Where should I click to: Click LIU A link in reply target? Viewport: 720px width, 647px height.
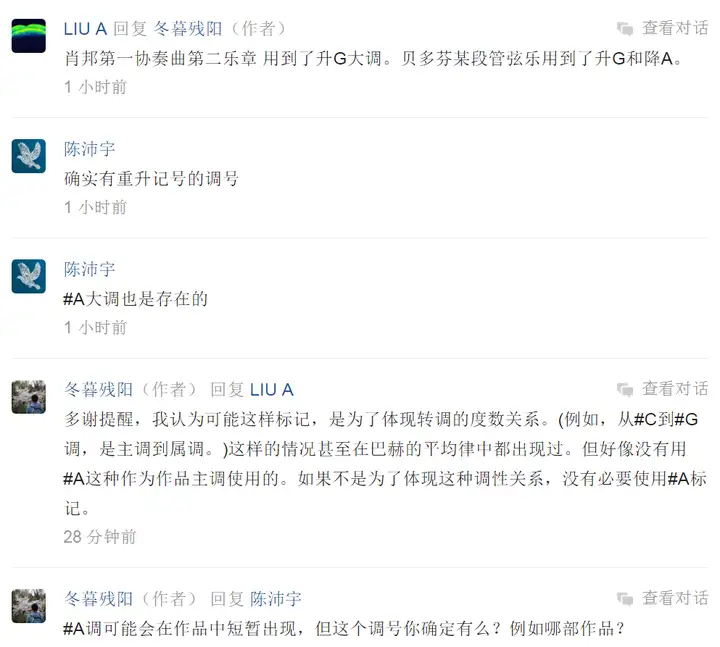pos(272,390)
